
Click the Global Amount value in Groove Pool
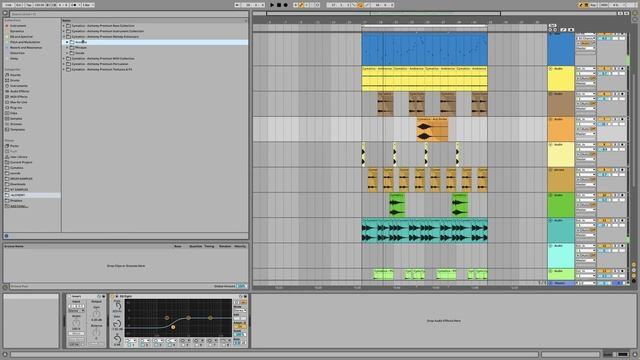pos(241,286)
